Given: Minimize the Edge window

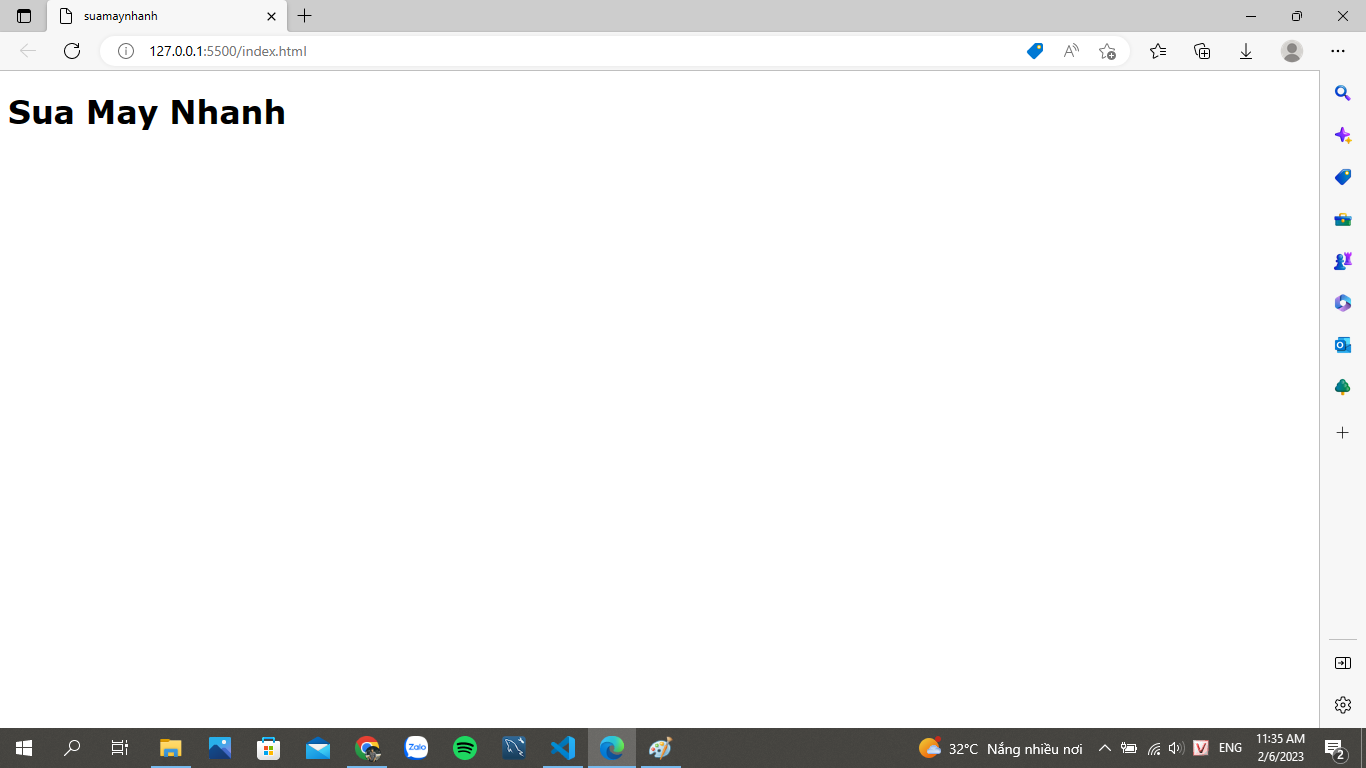Looking at the screenshot, I should click(1251, 16).
